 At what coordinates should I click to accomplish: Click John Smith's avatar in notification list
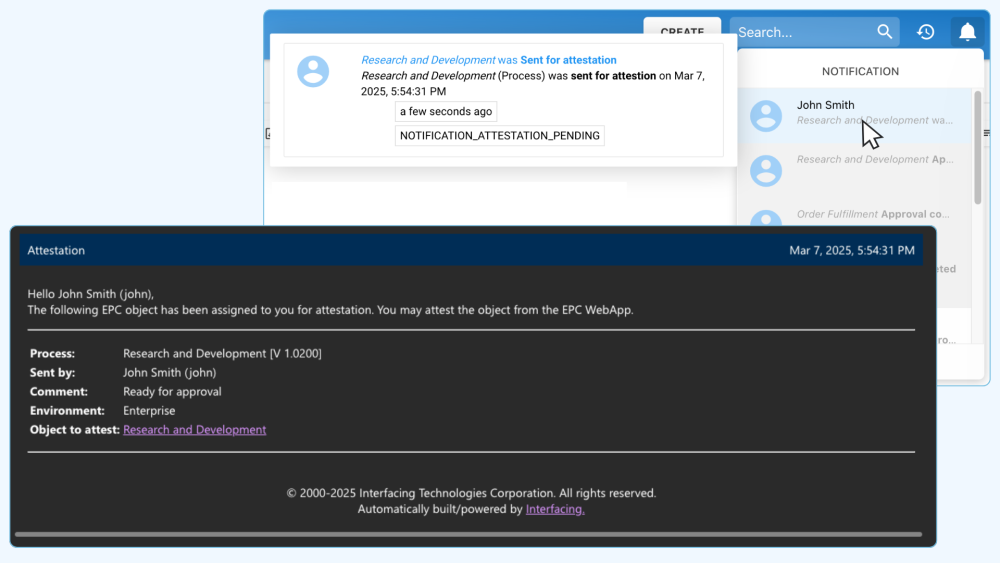(766, 116)
